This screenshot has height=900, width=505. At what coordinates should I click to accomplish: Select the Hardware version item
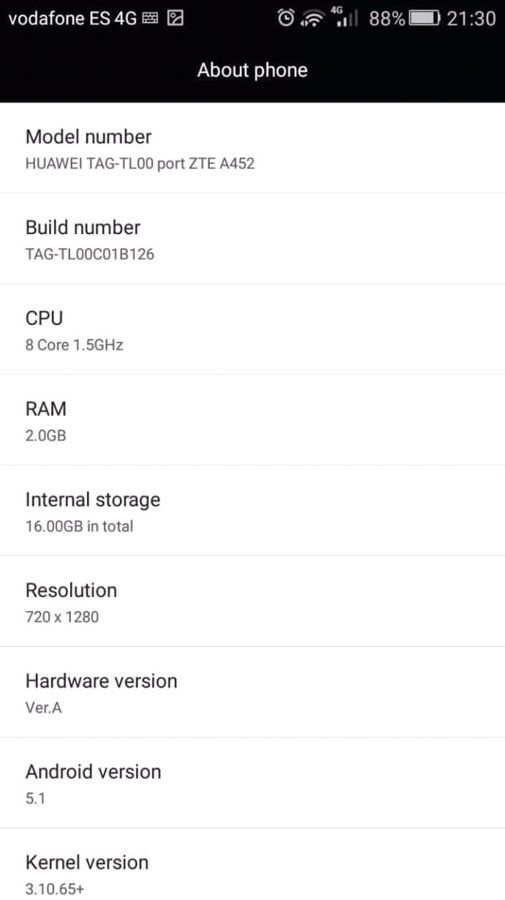point(252,692)
